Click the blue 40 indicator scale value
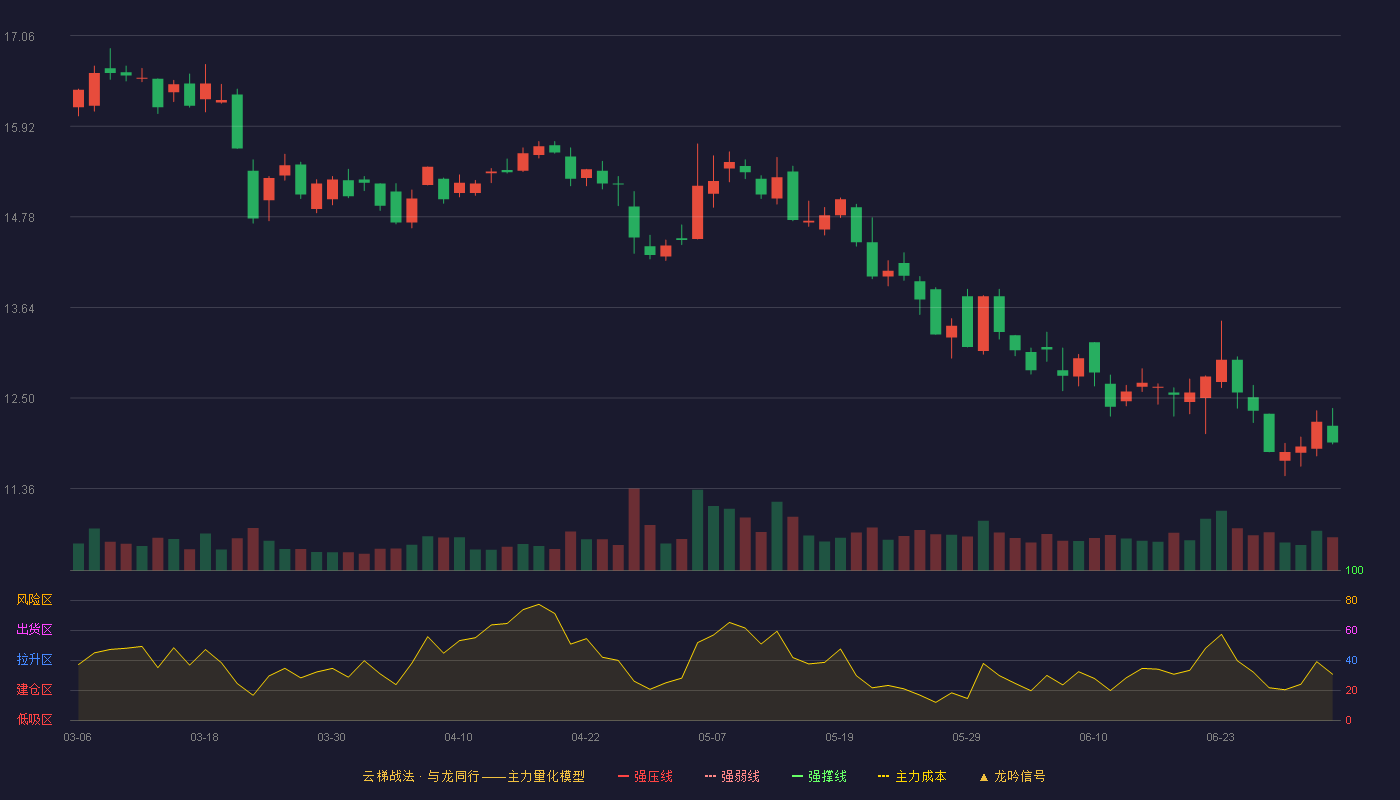 click(x=1351, y=661)
